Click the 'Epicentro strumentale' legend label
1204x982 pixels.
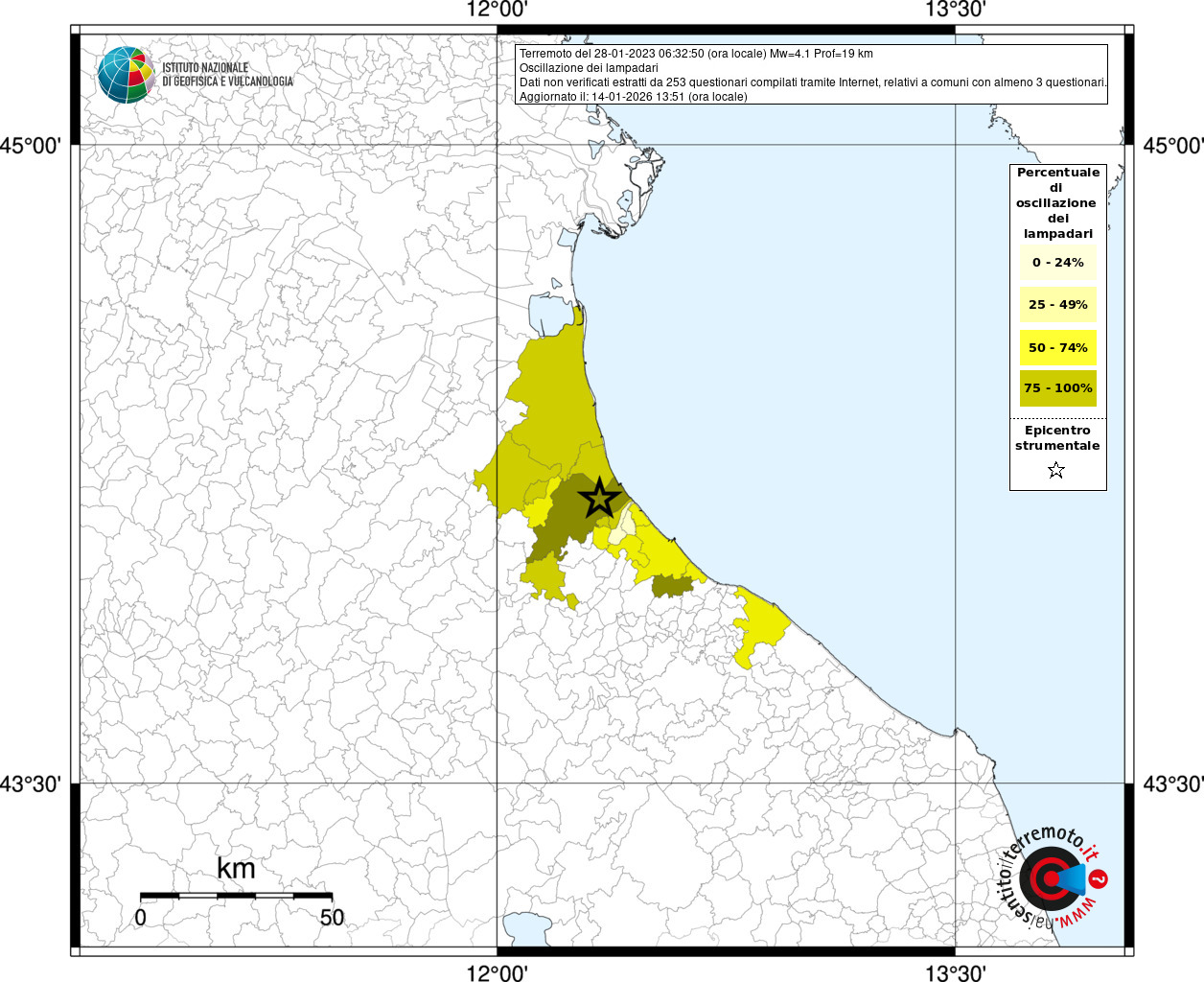click(1057, 438)
